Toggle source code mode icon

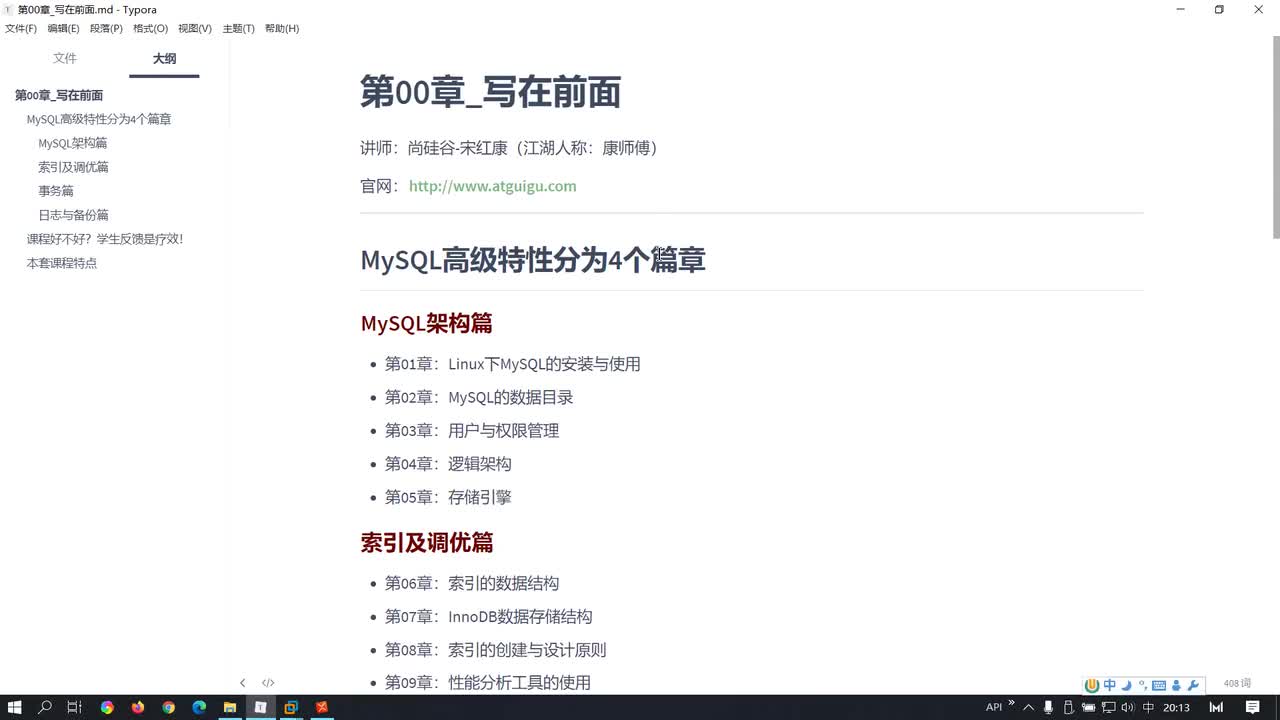pyautogui.click(x=268, y=683)
